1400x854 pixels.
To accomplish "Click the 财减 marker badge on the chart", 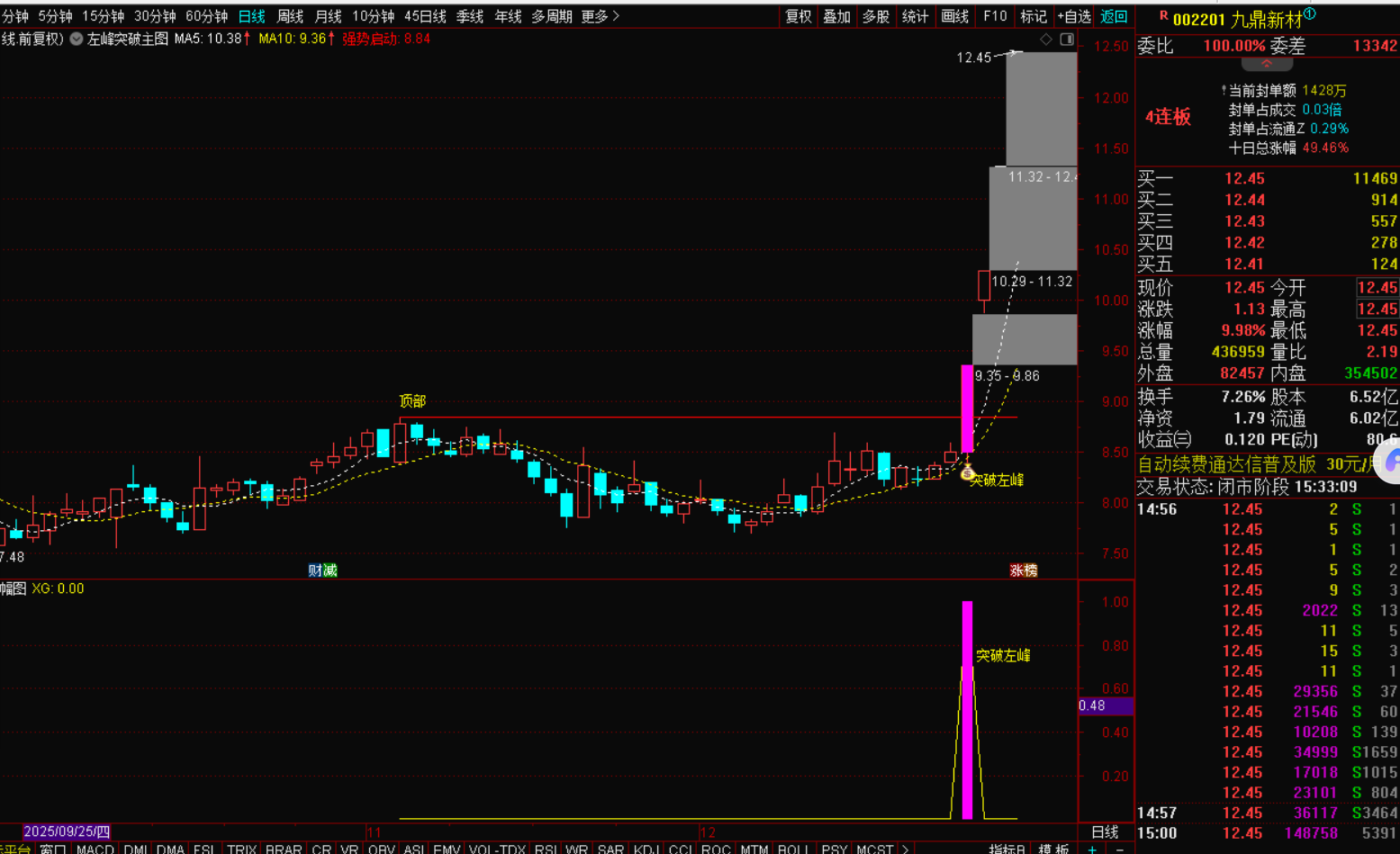I will (322, 570).
